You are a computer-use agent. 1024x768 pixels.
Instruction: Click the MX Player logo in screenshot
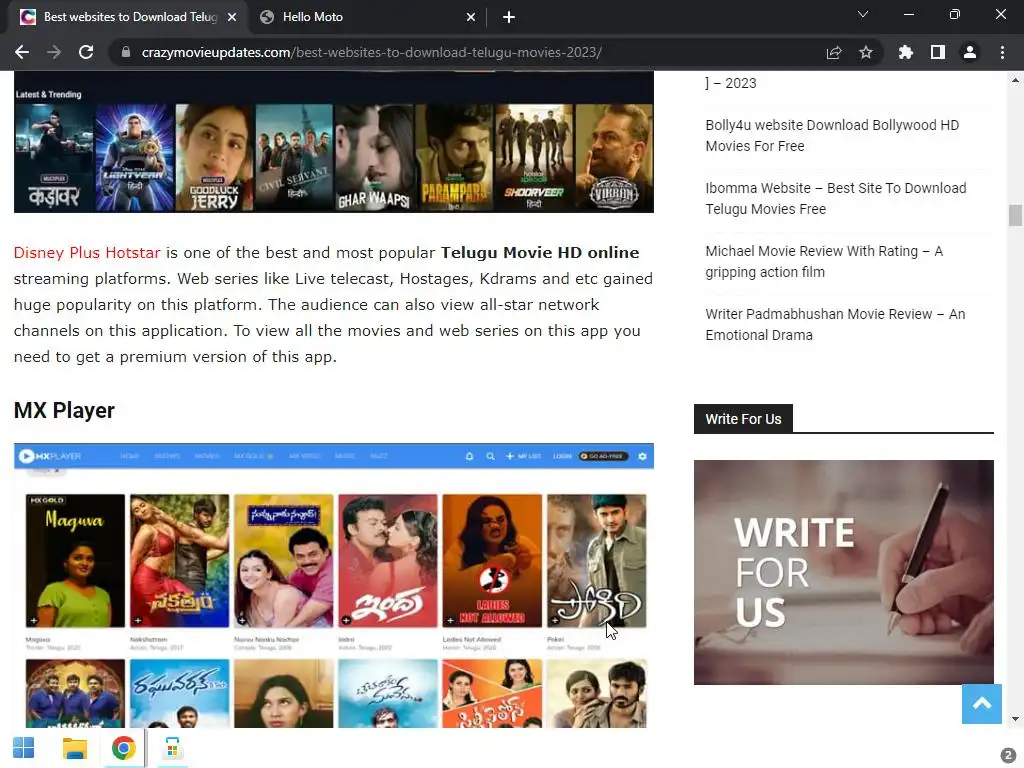point(50,456)
